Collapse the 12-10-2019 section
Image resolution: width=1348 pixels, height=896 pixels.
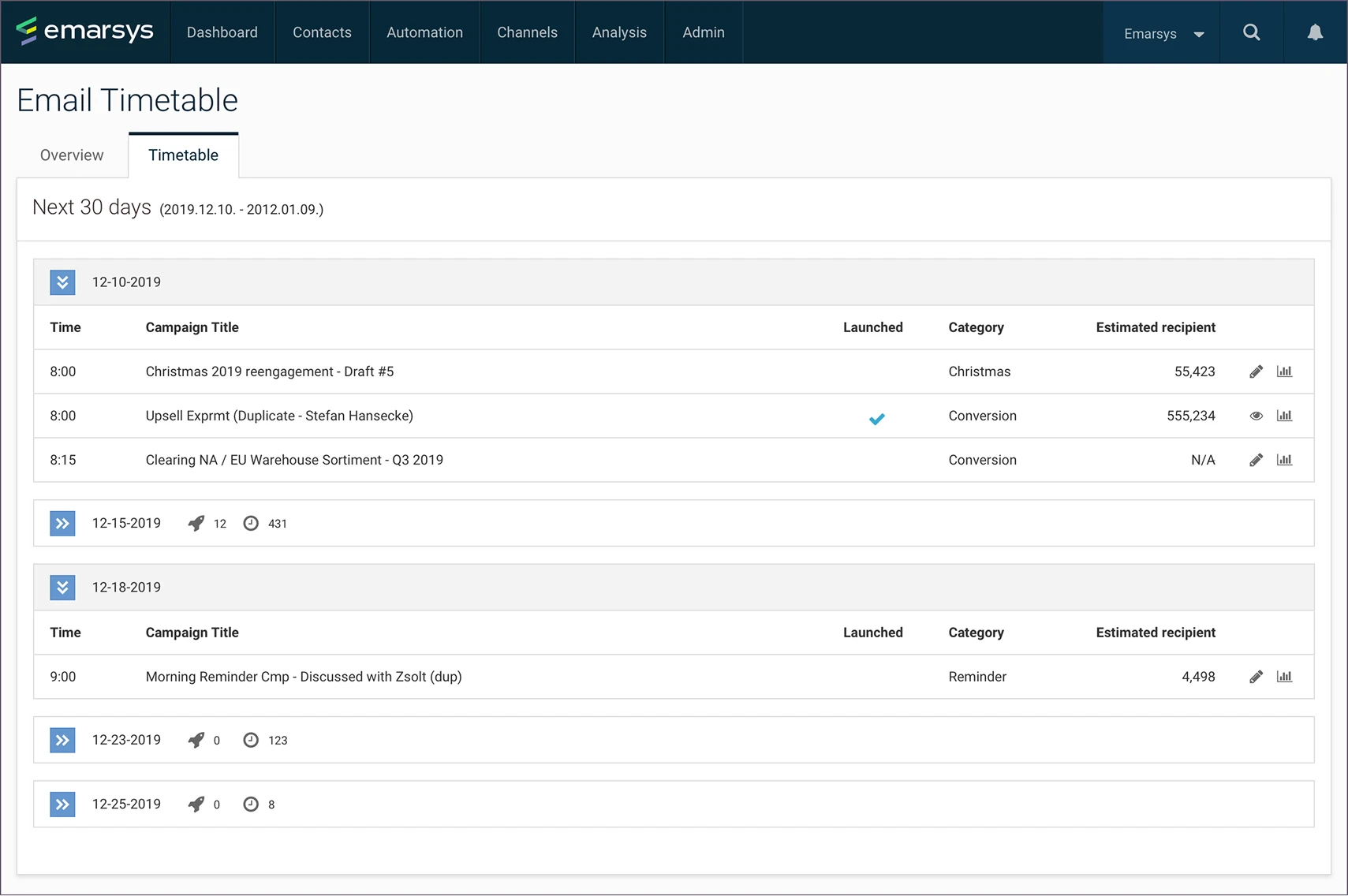[x=62, y=282]
